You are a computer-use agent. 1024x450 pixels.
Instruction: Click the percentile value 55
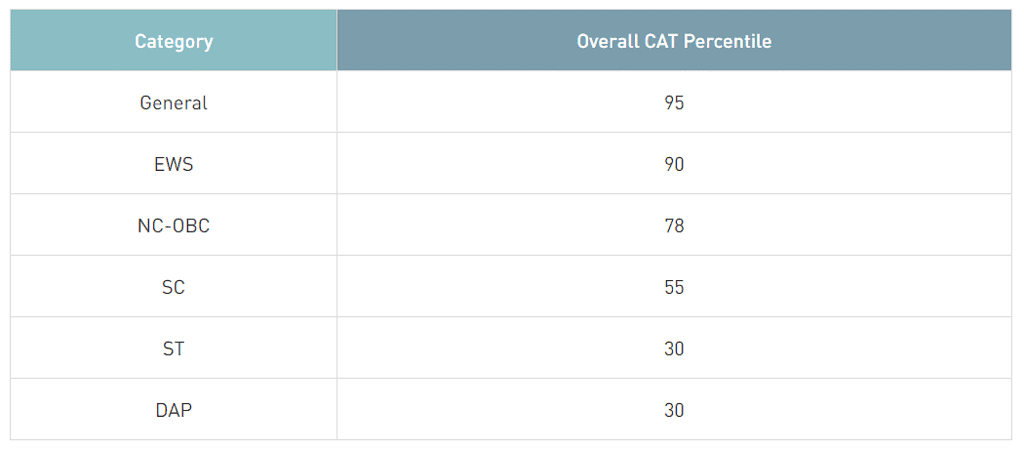(674, 287)
